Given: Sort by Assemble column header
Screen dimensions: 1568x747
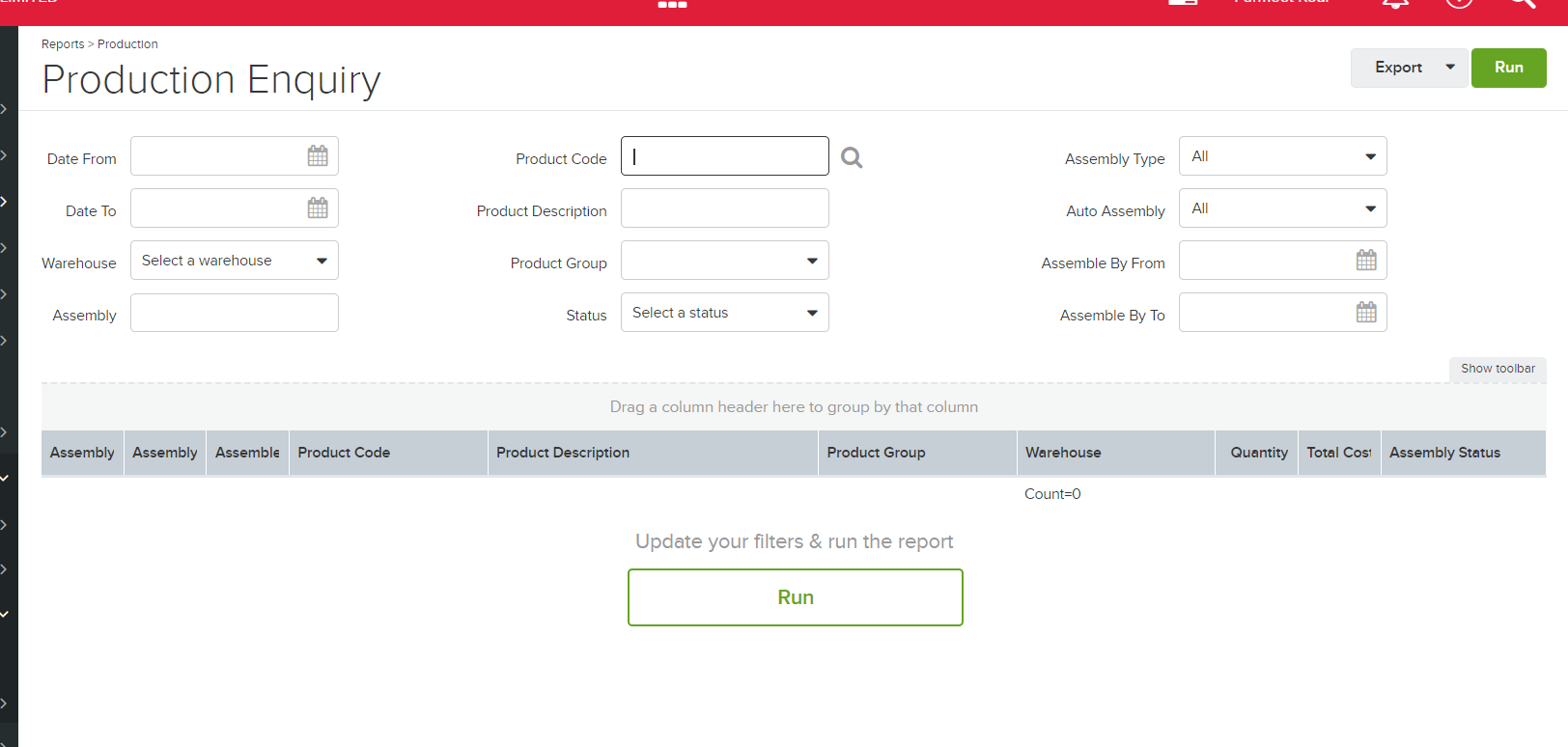Looking at the screenshot, I should (x=247, y=453).
